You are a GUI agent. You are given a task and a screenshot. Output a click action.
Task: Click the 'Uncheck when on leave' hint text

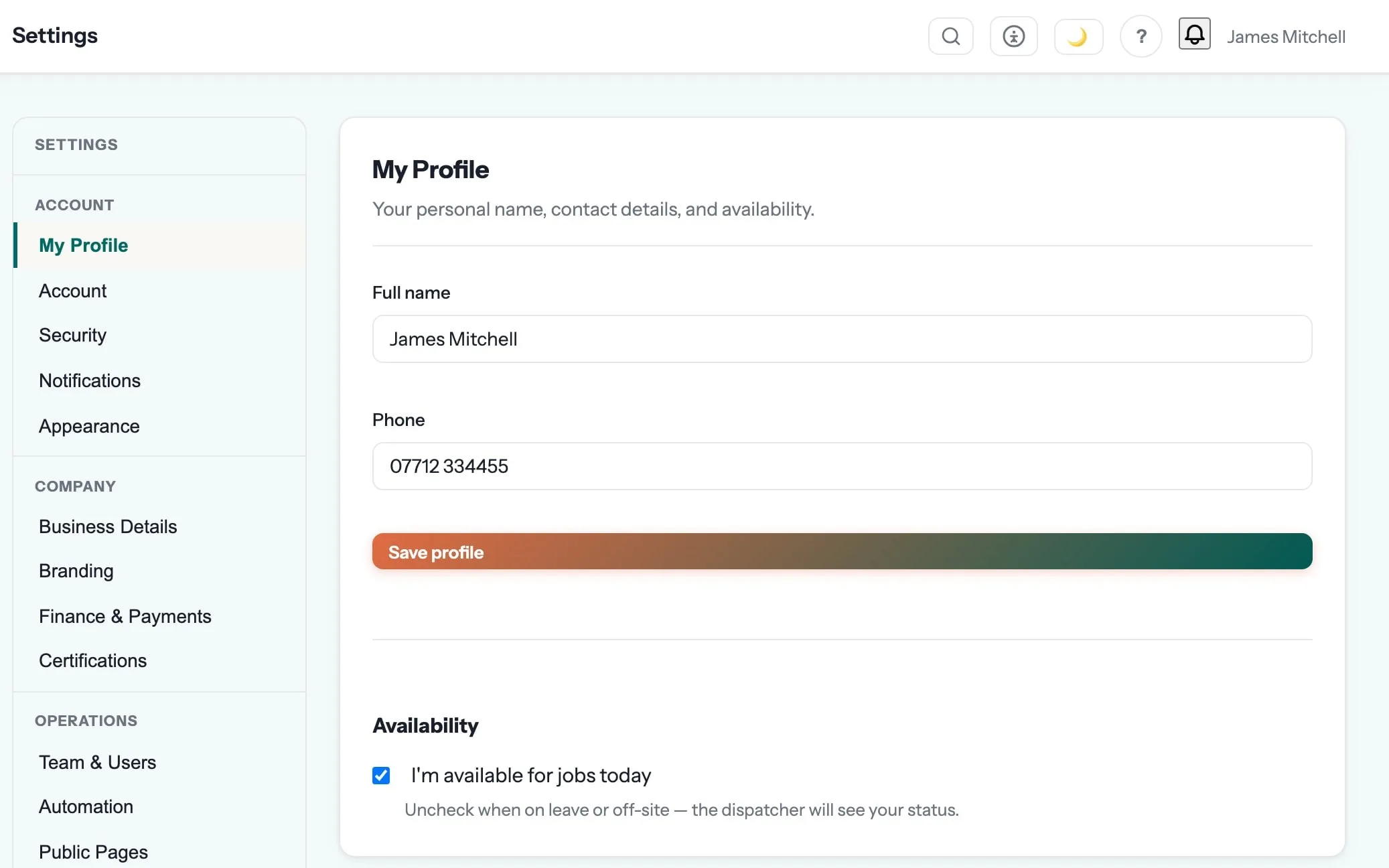tap(682, 810)
